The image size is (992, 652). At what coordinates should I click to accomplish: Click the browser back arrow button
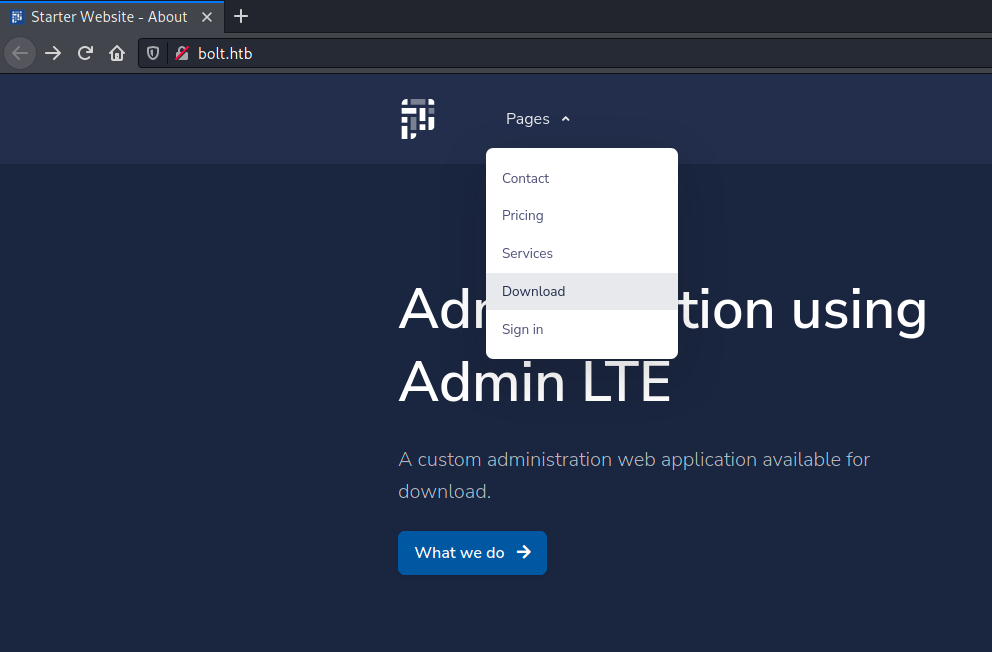click(20, 54)
